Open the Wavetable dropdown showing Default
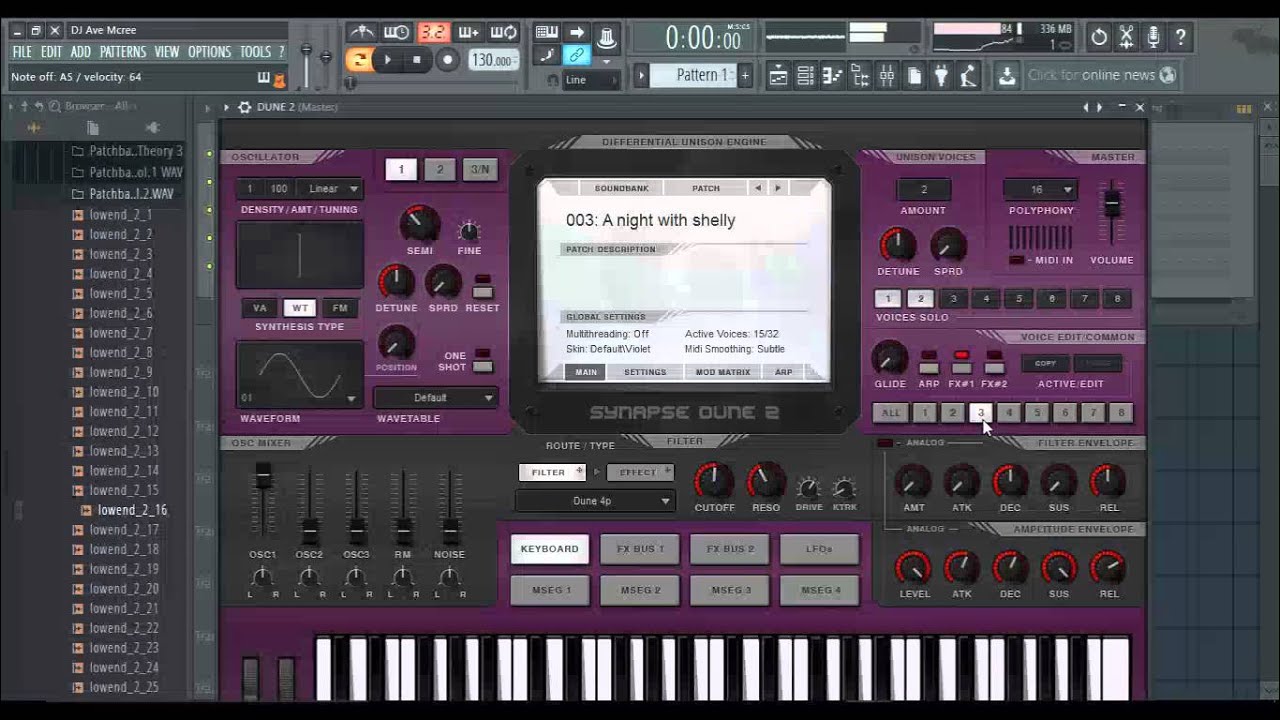The image size is (1280, 720). [435, 397]
